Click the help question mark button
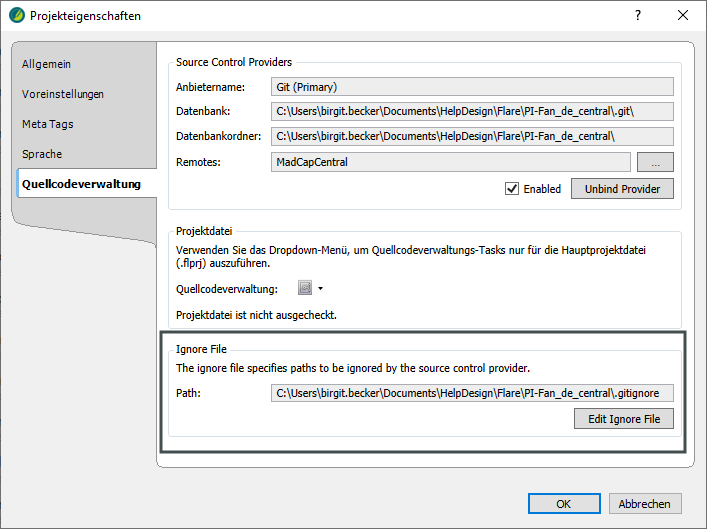 click(638, 16)
